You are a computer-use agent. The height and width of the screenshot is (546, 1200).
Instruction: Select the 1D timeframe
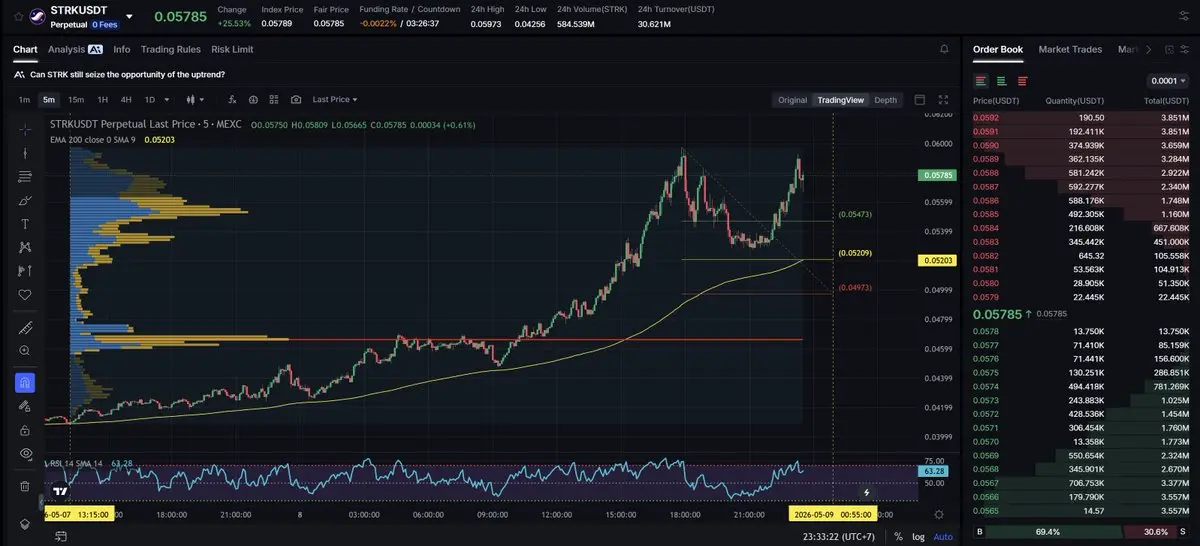click(x=150, y=100)
